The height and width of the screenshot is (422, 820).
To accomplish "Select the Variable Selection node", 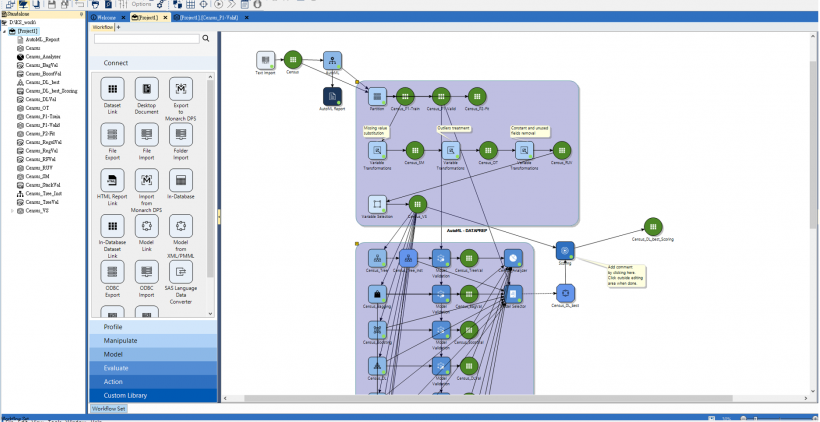I will [377, 204].
